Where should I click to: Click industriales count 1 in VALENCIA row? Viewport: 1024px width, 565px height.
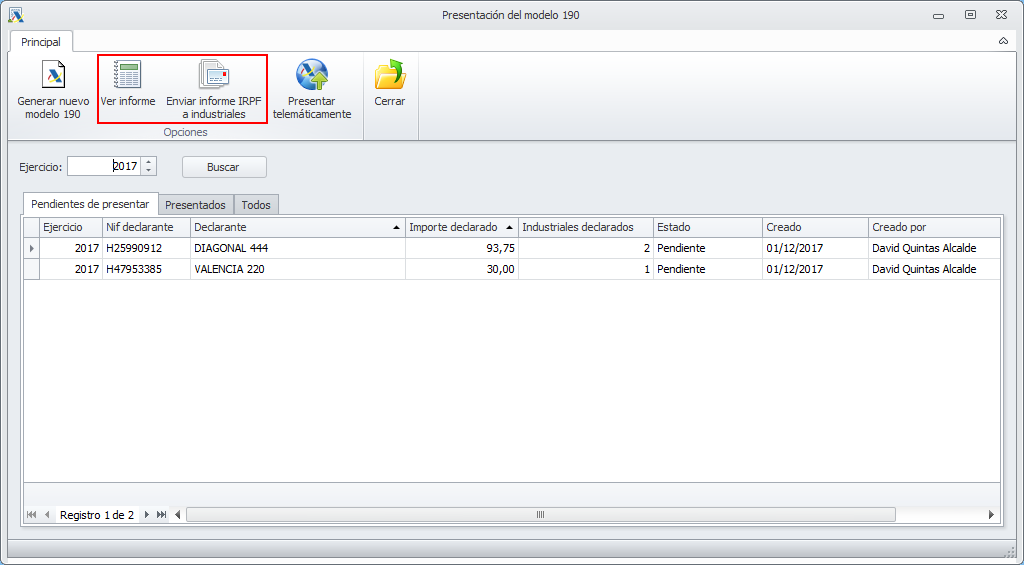(x=586, y=269)
